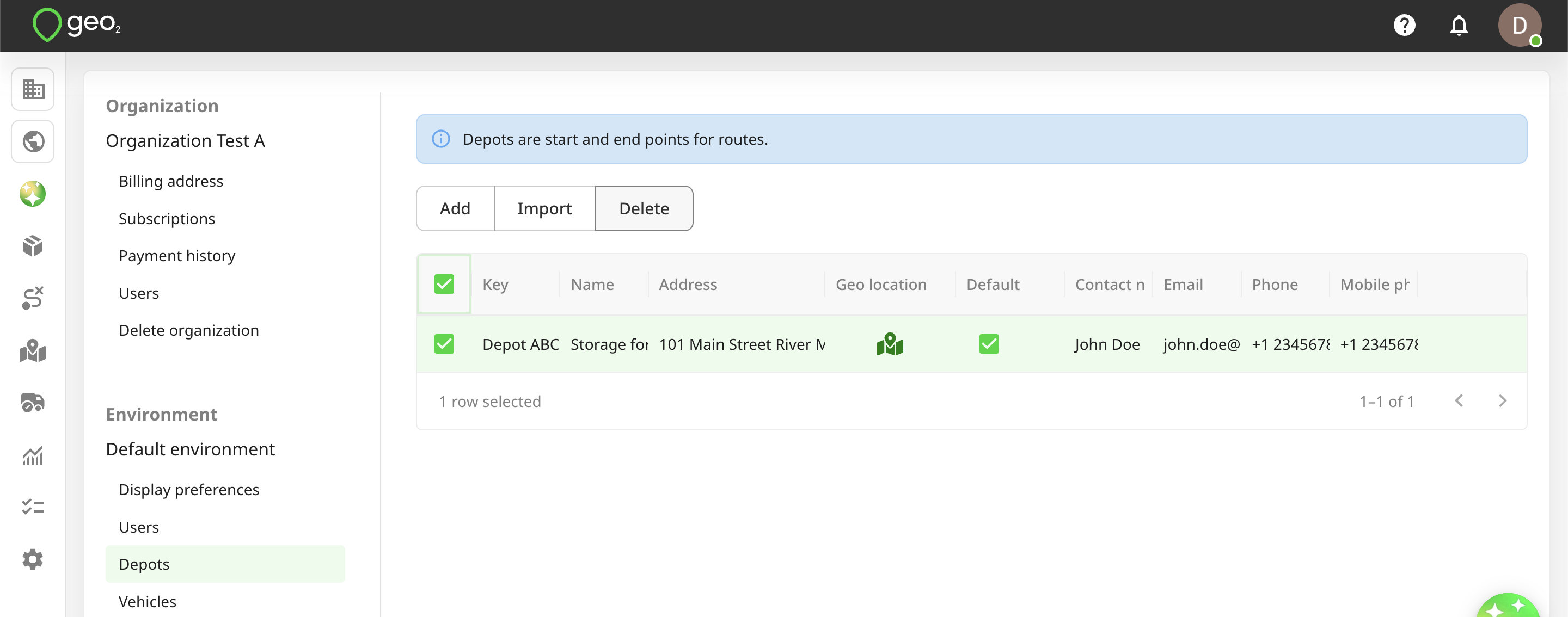
Task: Click the info icon in the depots banner
Action: 440,139
